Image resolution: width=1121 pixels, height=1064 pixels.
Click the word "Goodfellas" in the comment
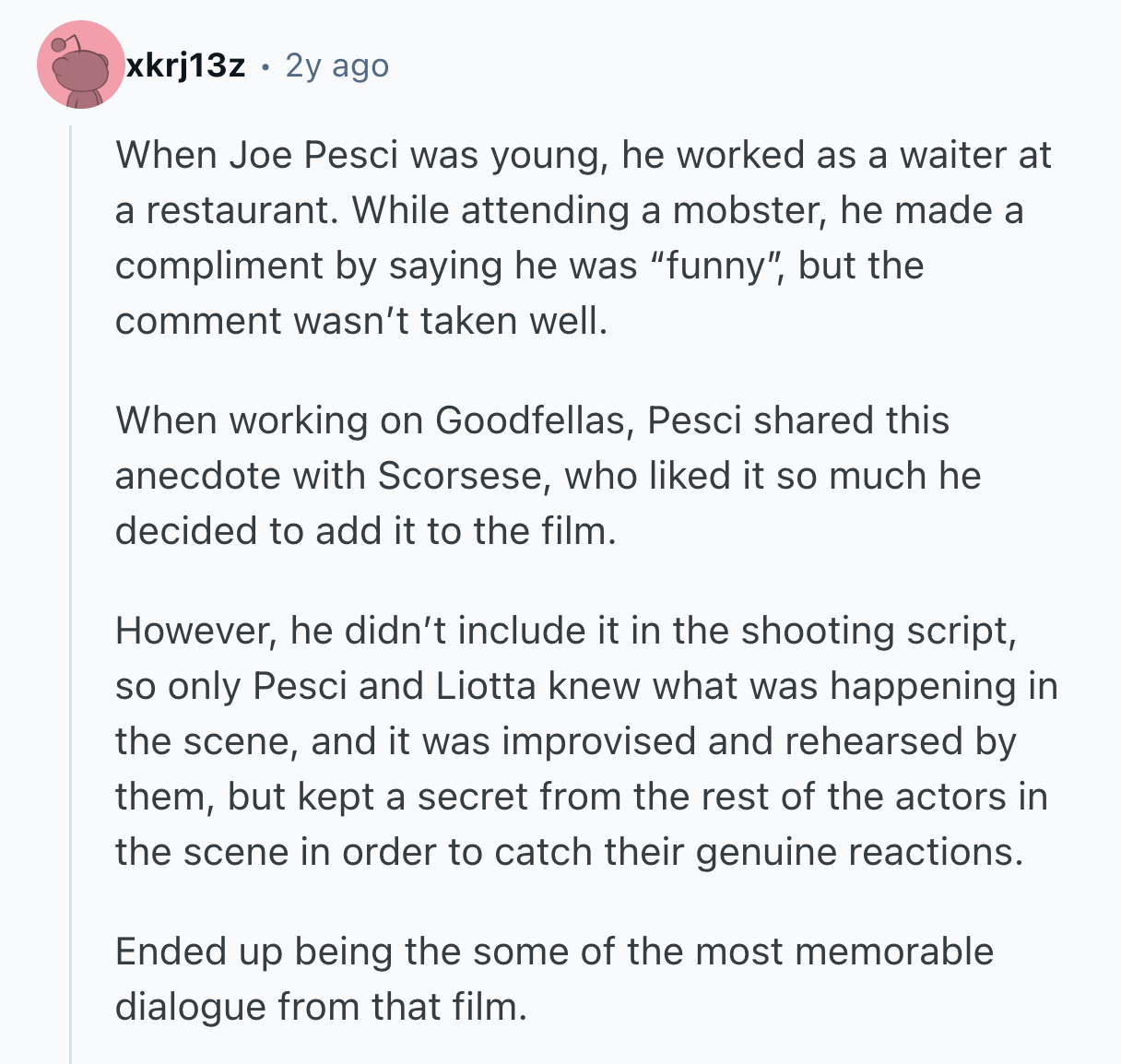tap(530, 420)
